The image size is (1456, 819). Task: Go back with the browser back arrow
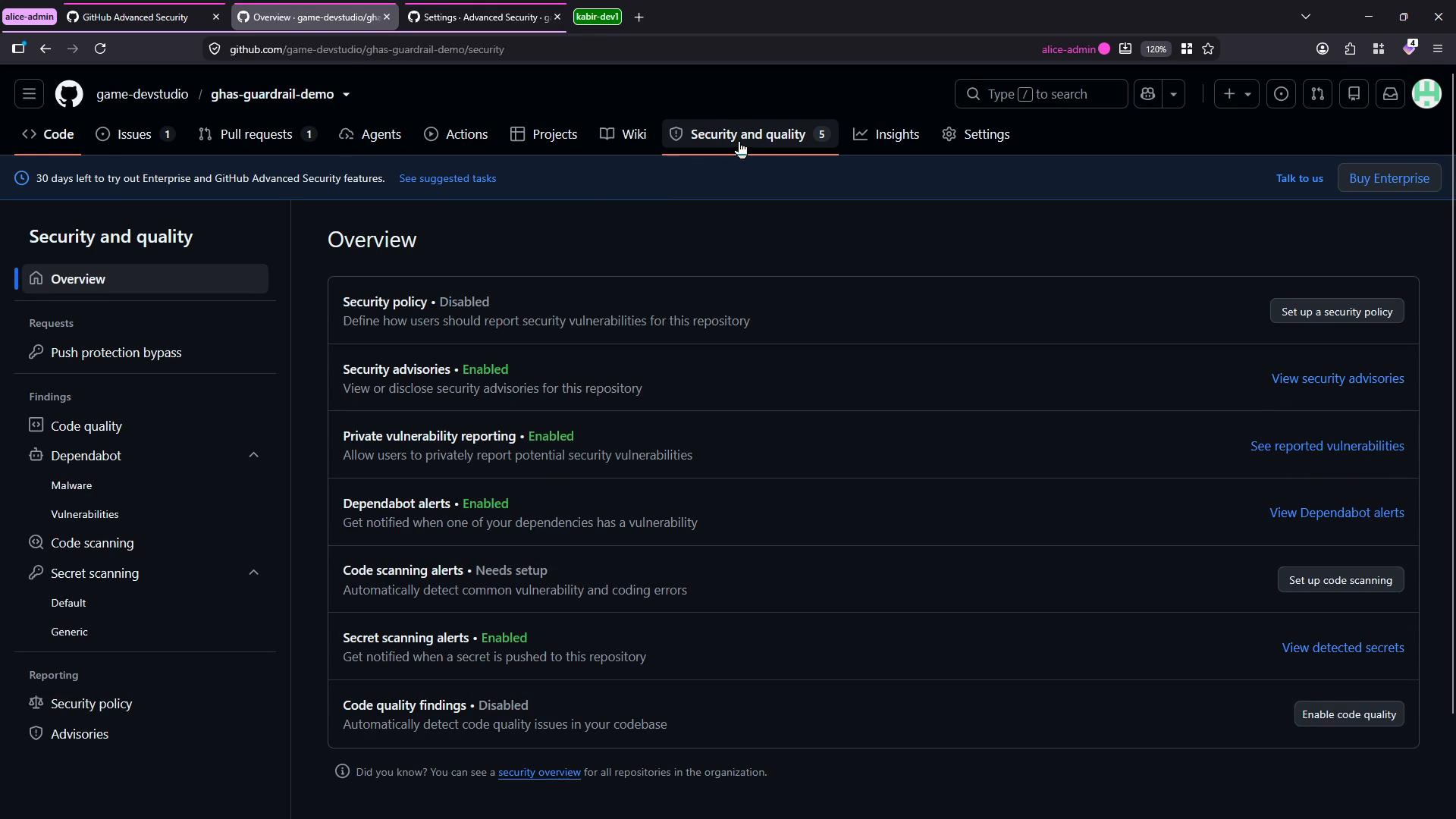click(45, 49)
